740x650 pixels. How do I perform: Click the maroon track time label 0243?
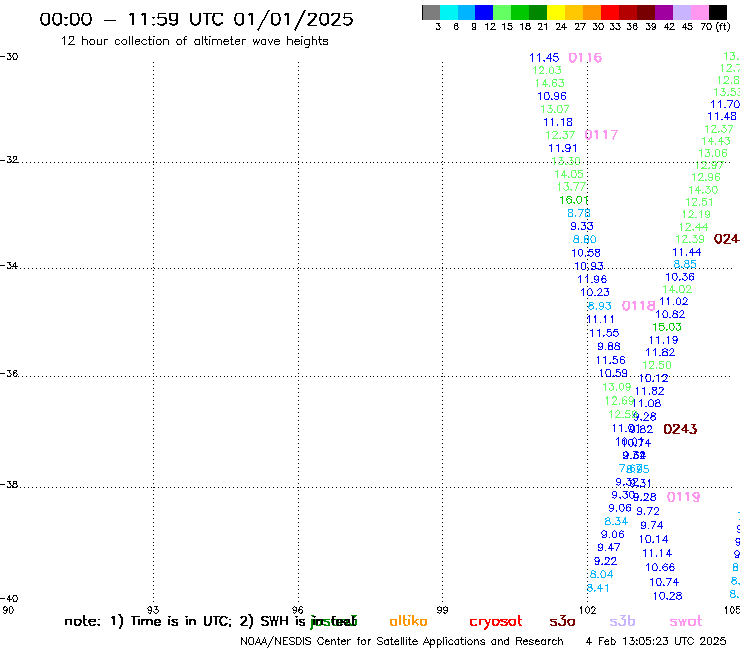(x=680, y=429)
